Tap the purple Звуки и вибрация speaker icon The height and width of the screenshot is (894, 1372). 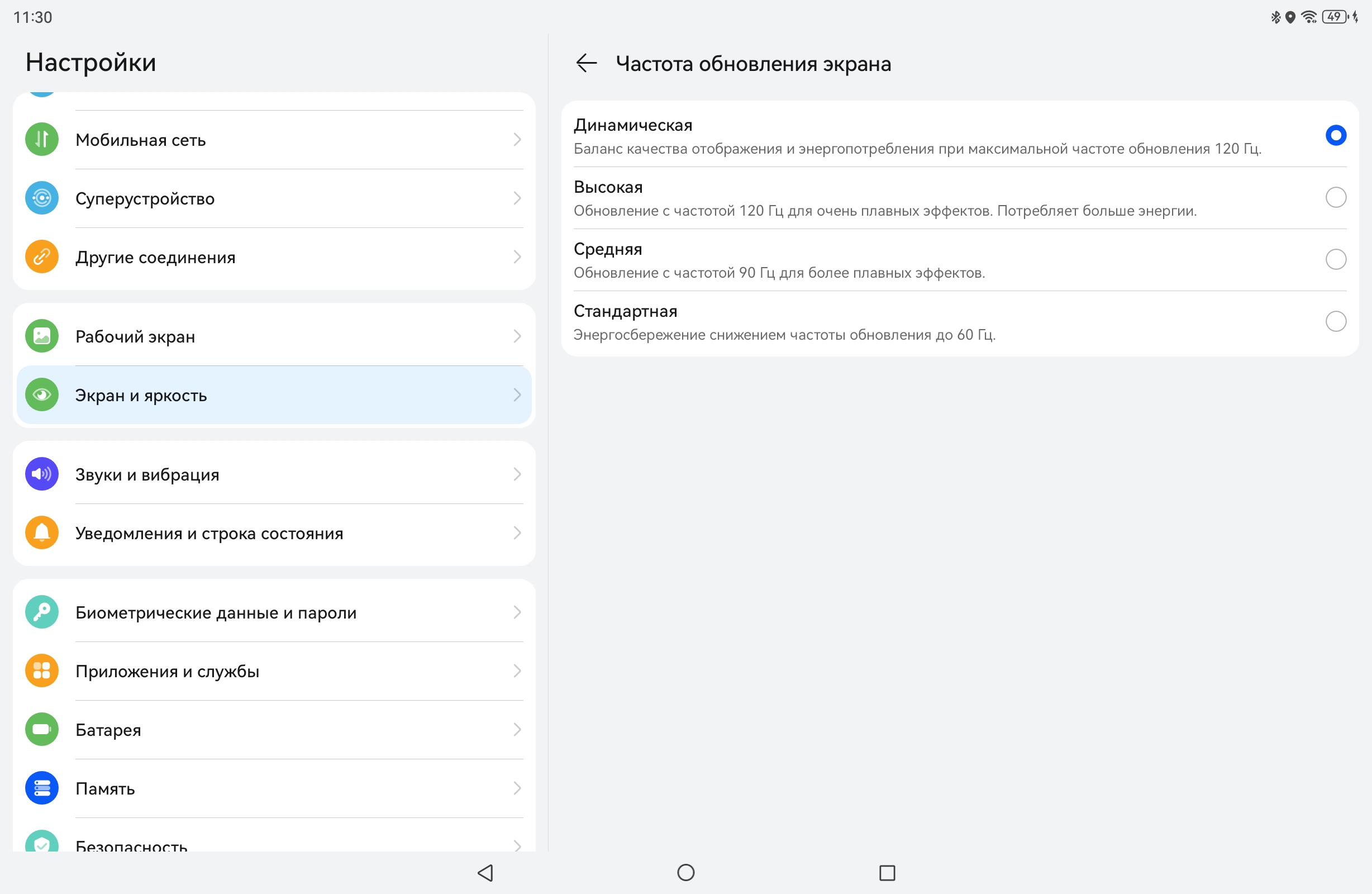[x=41, y=474]
